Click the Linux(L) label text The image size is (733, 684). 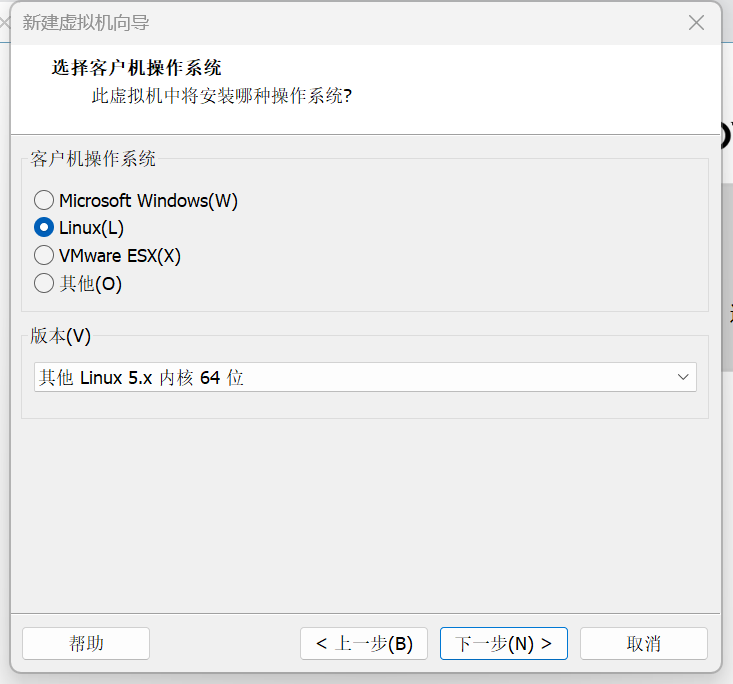(91, 228)
